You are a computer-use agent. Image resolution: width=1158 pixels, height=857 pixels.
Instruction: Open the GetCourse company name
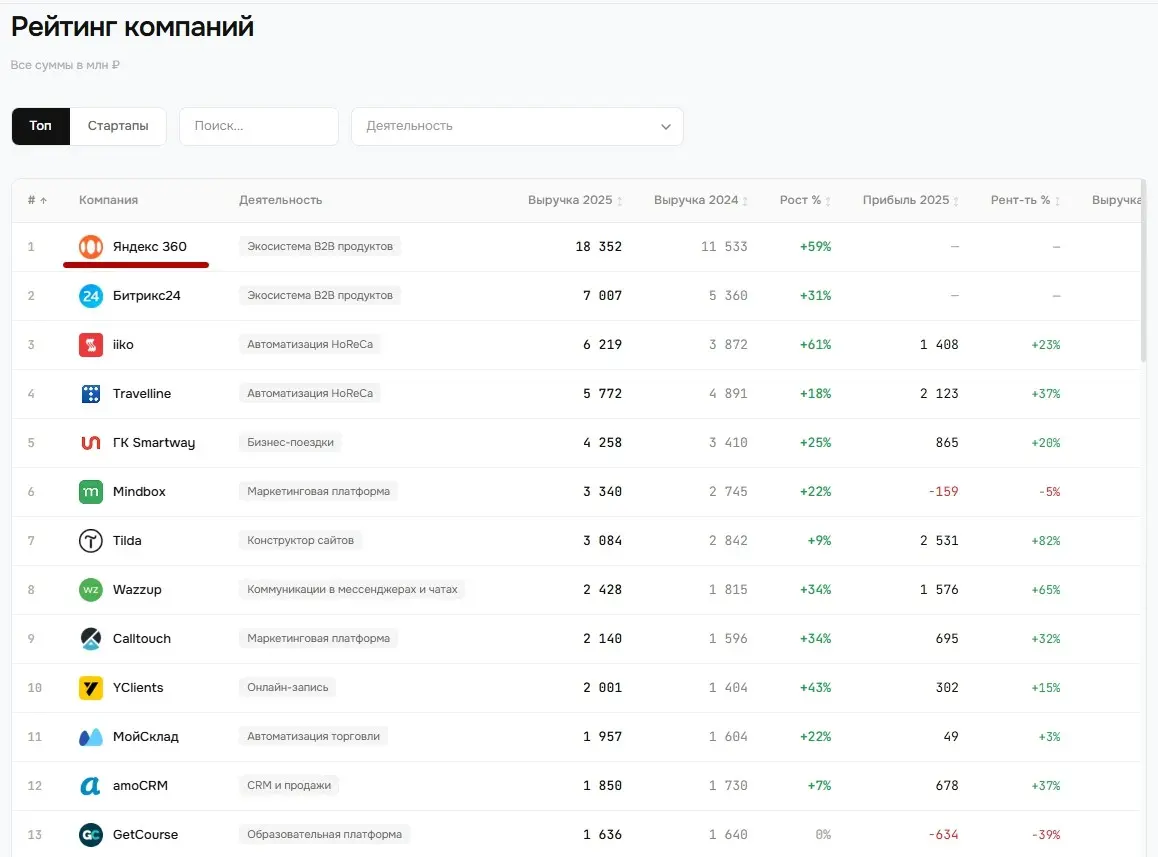[145, 835]
